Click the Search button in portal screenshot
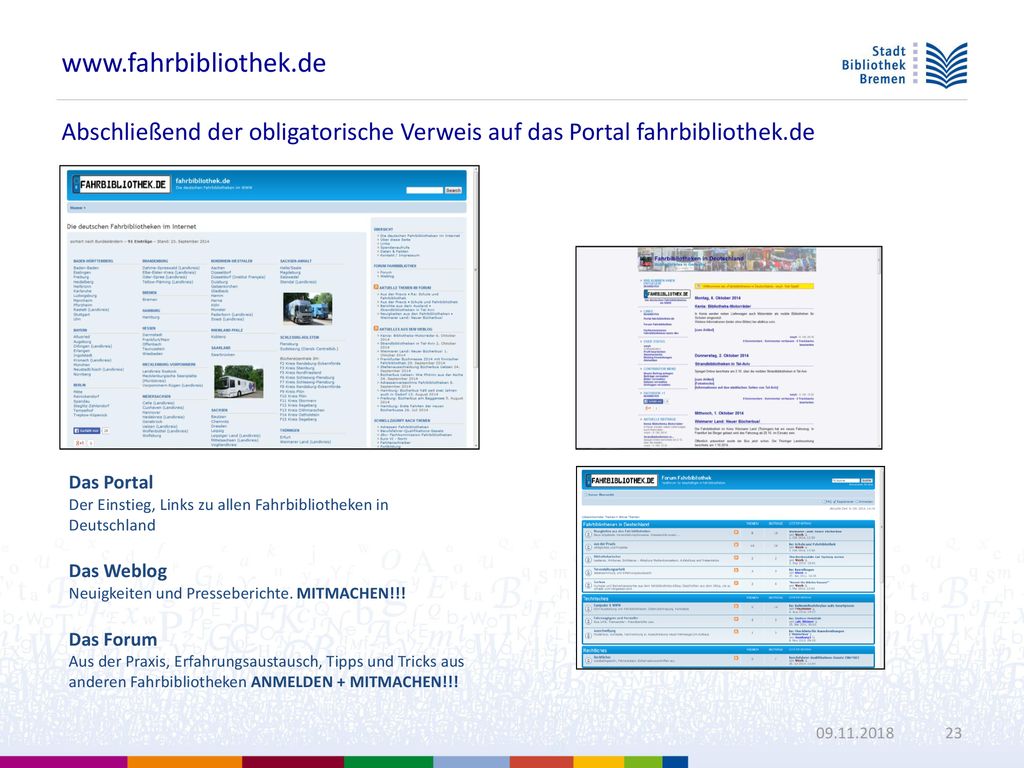This screenshot has height=768, width=1024. pyautogui.click(x=453, y=190)
